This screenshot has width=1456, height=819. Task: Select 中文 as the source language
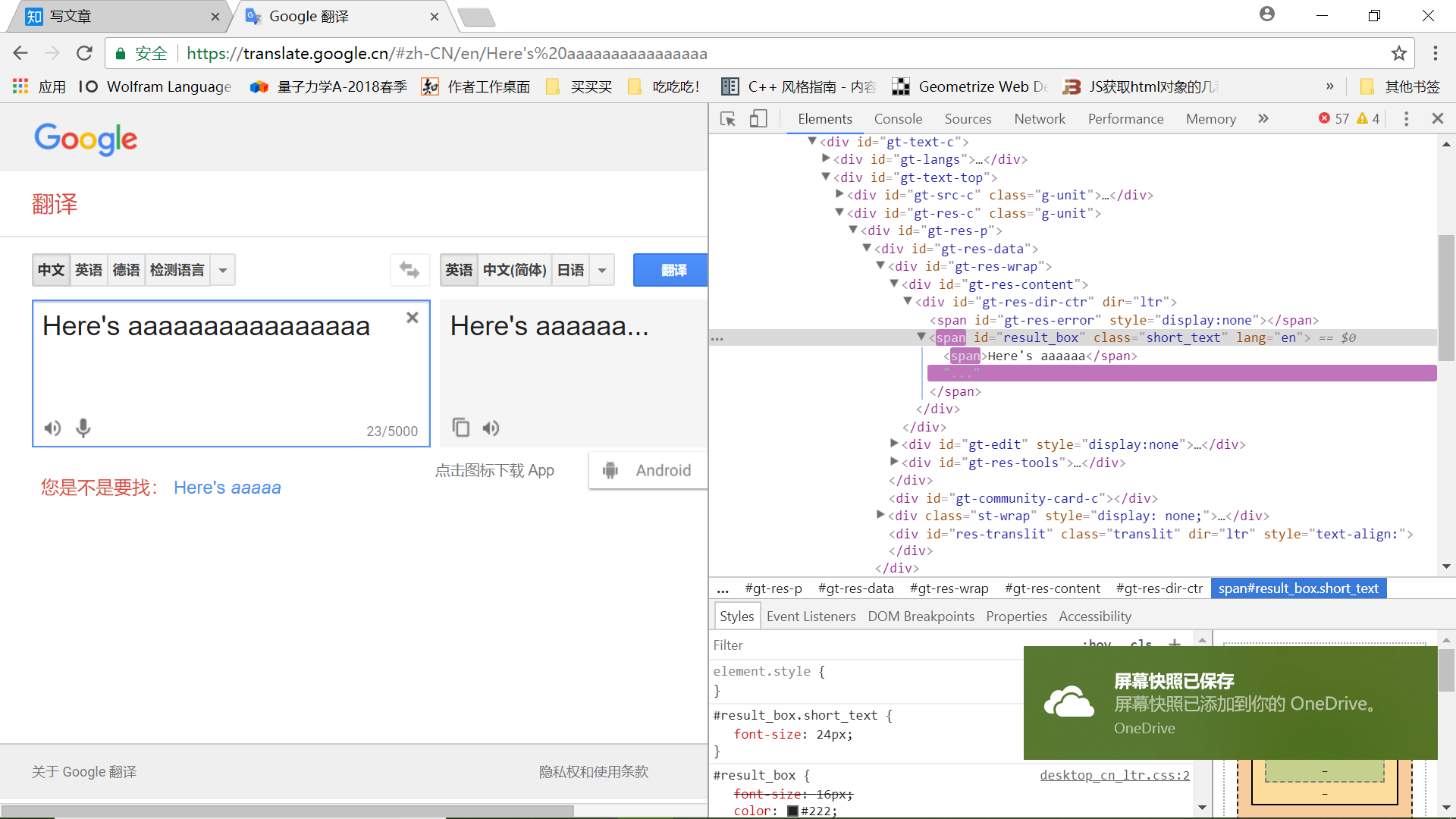[51, 270]
